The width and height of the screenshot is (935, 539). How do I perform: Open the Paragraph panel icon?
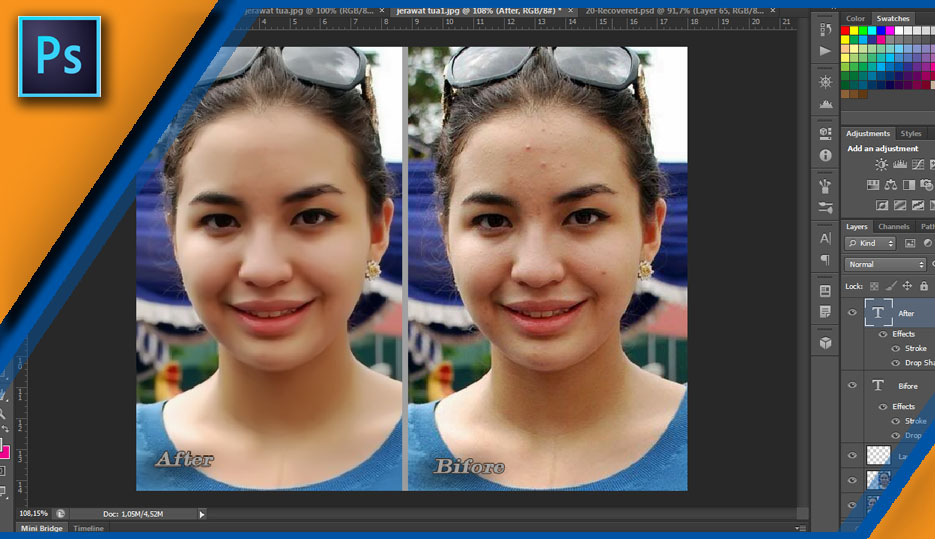[825, 260]
